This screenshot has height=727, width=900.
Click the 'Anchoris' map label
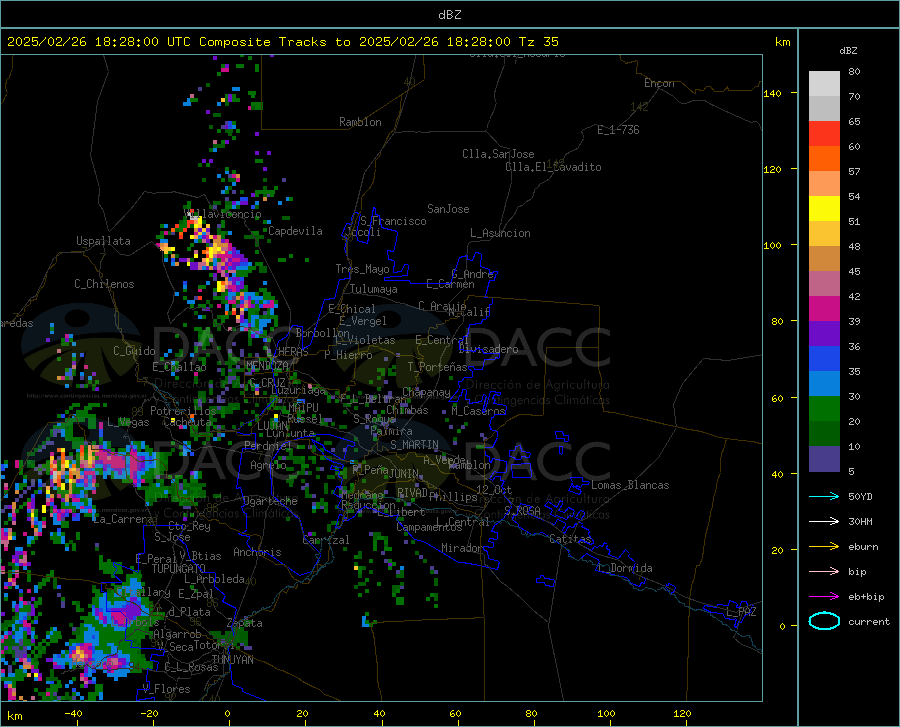(257, 552)
